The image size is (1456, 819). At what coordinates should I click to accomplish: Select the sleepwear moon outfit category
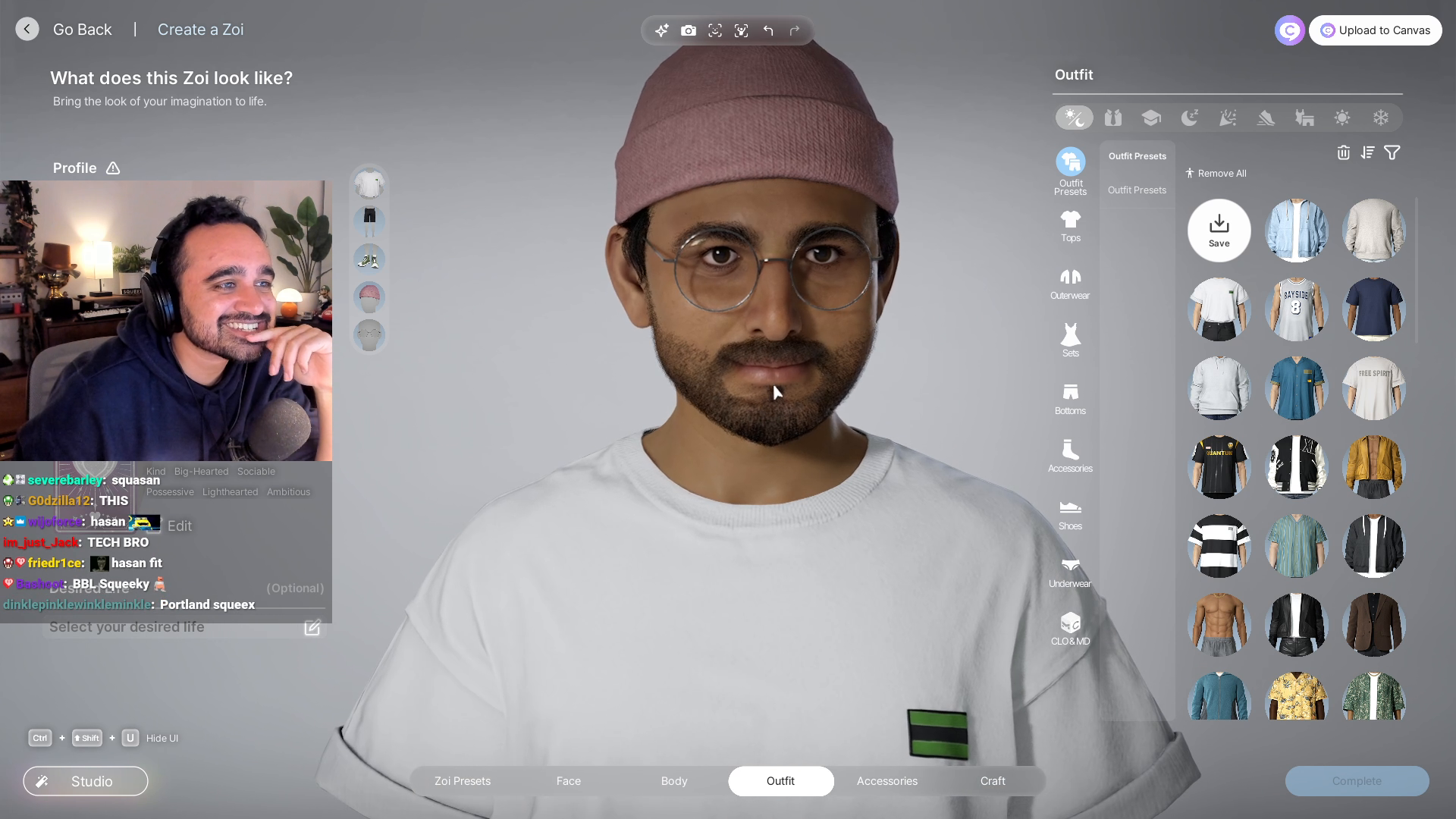point(1189,118)
